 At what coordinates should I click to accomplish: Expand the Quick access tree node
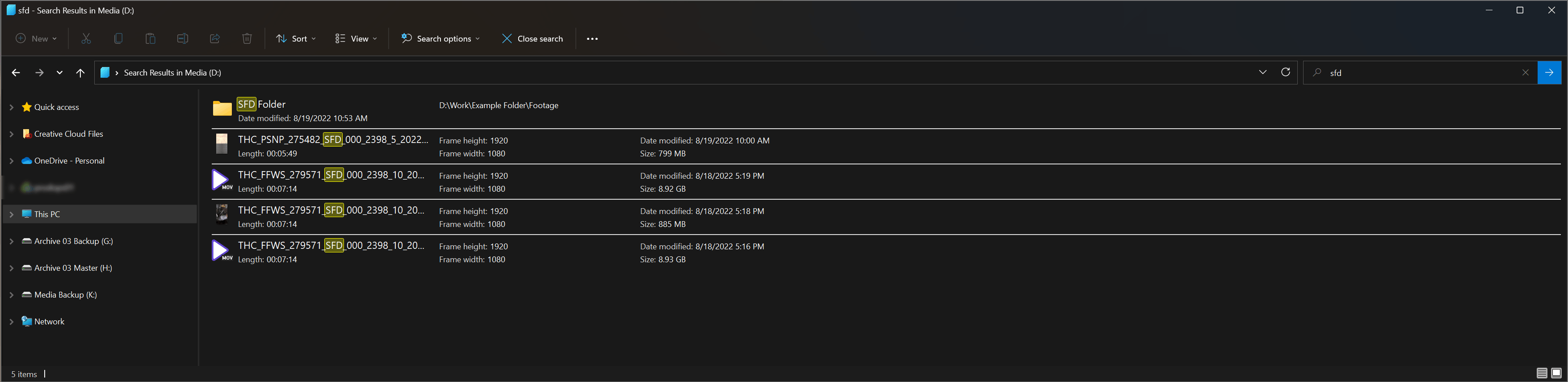tap(12, 107)
